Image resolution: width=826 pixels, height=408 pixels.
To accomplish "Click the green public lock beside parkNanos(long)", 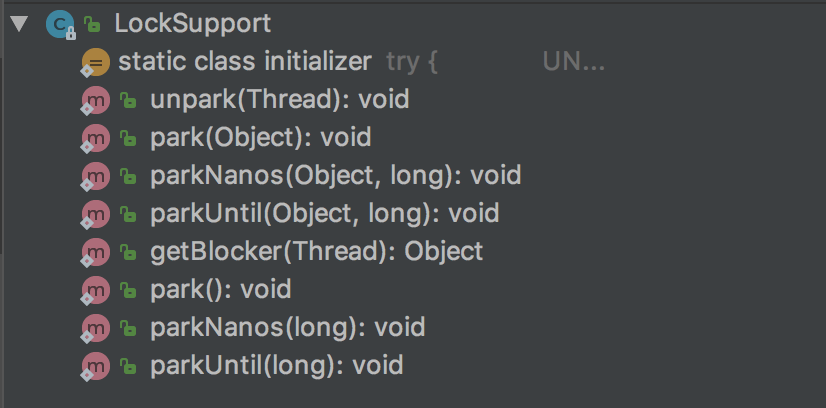I will (x=127, y=328).
